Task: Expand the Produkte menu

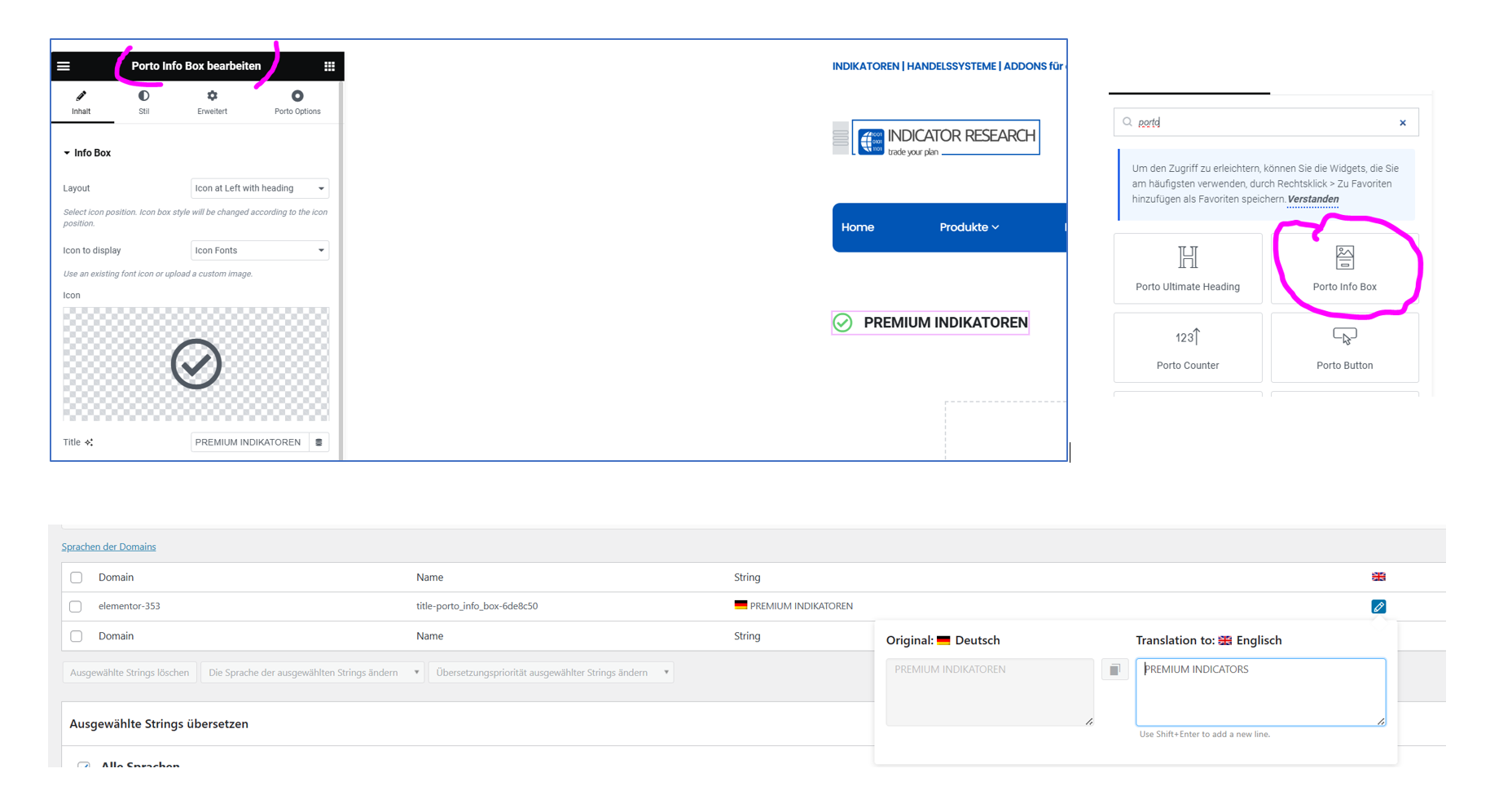Action: coord(969,227)
